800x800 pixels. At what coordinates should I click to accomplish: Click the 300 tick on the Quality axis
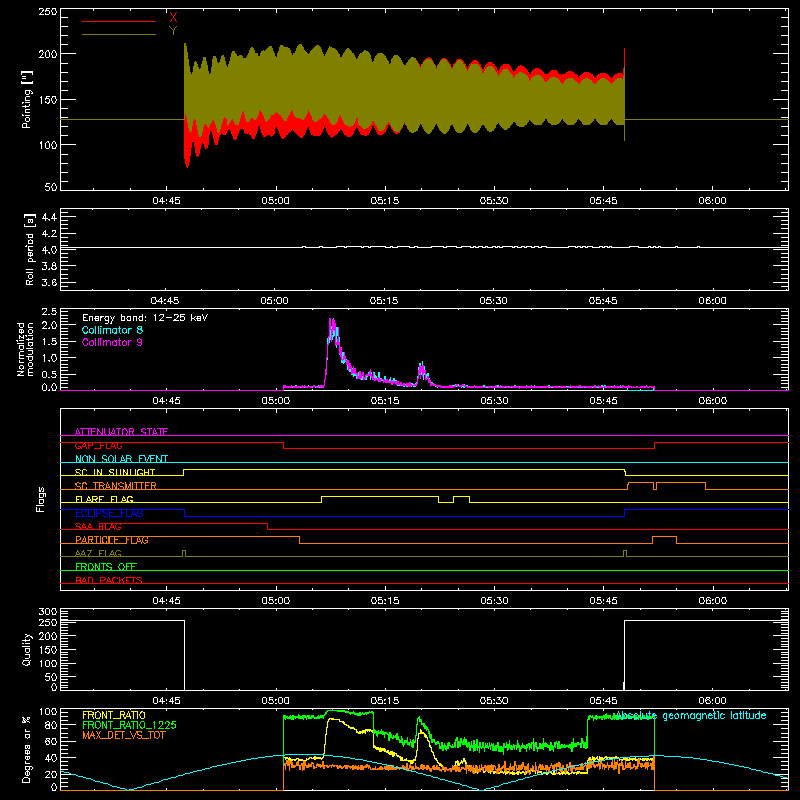48,612
